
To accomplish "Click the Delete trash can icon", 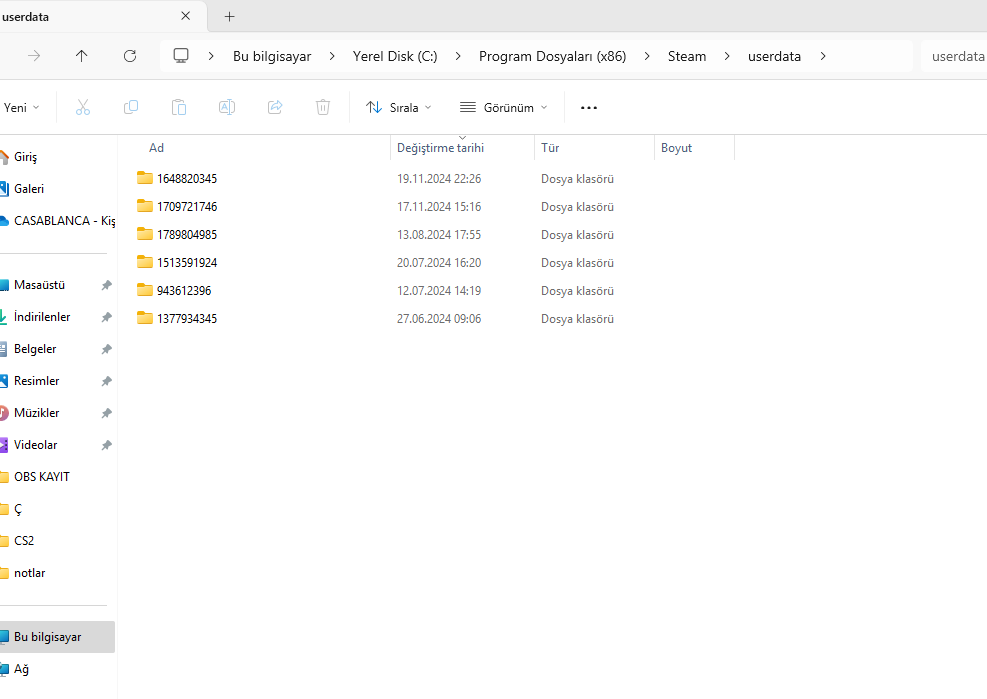I will pyautogui.click(x=323, y=108).
